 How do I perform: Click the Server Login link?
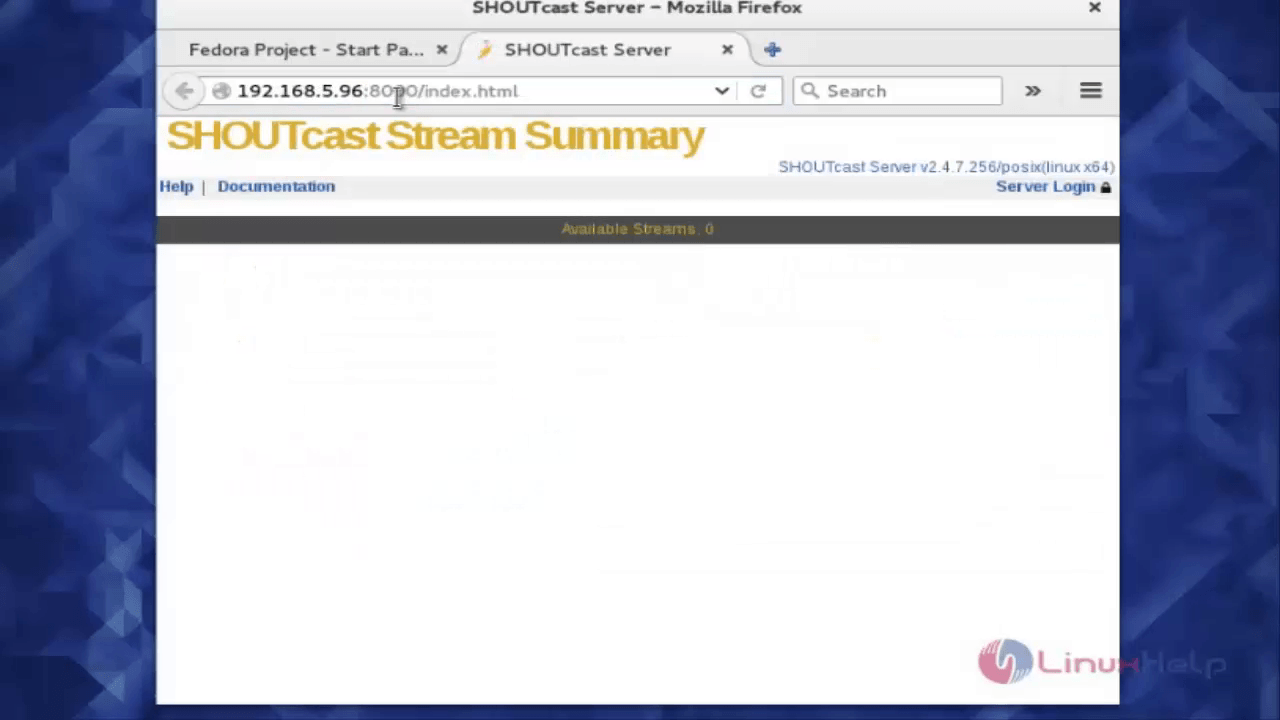pyautogui.click(x=1045, y=187)
